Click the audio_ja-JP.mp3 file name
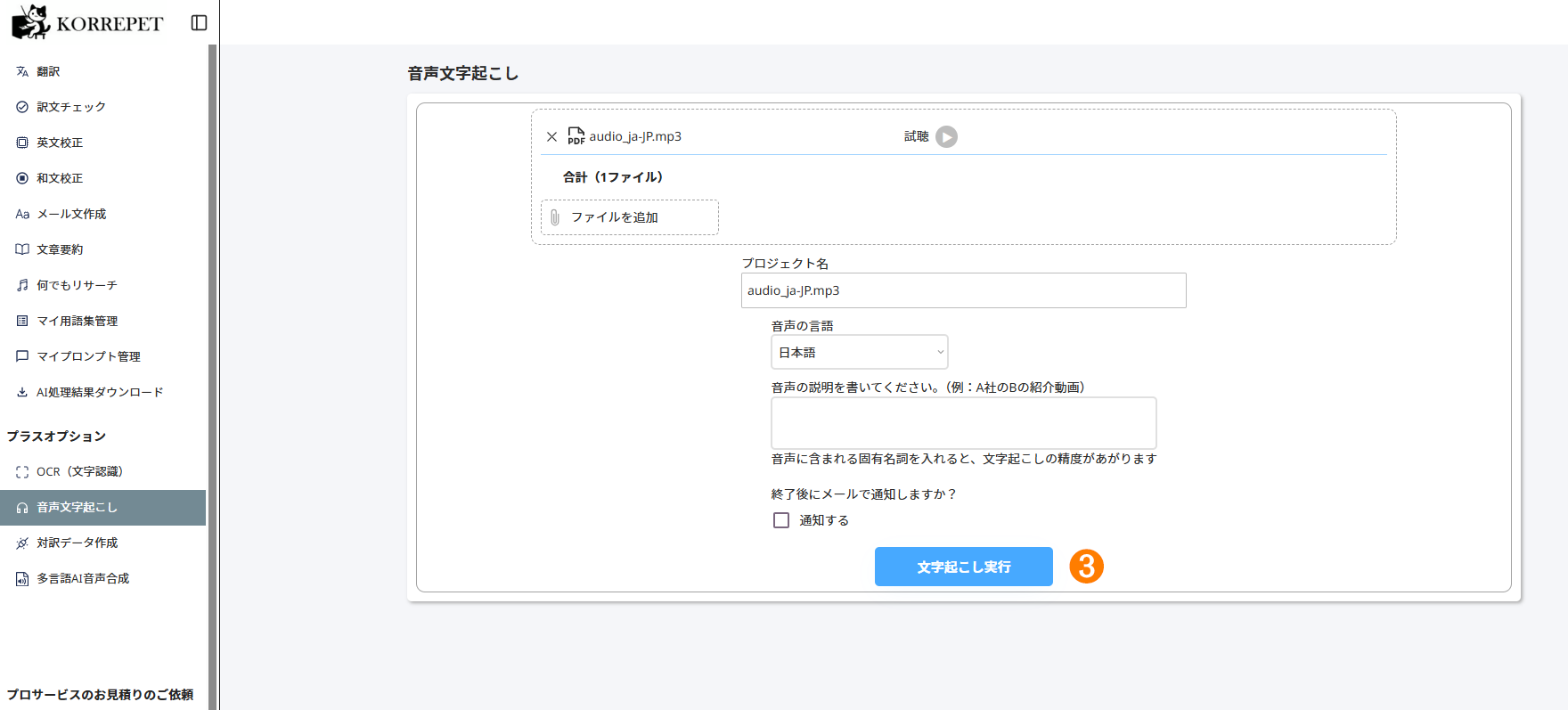The width and height of the screenshot is (1568, 710). tap(635, 136)
